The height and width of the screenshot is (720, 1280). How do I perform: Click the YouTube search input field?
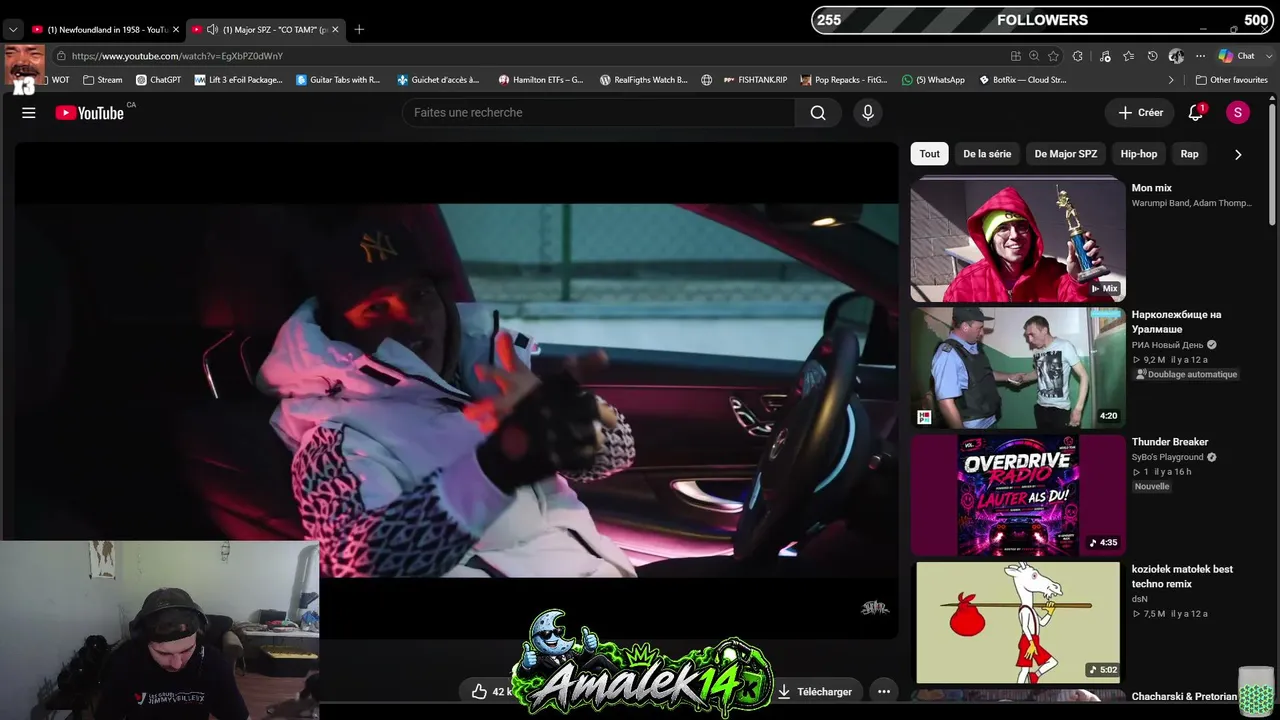(598, 113)
